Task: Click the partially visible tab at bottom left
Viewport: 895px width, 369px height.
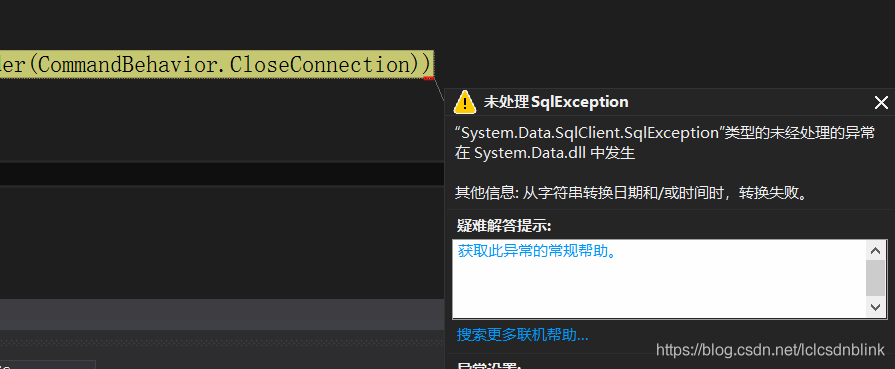Action: [47, 364]
